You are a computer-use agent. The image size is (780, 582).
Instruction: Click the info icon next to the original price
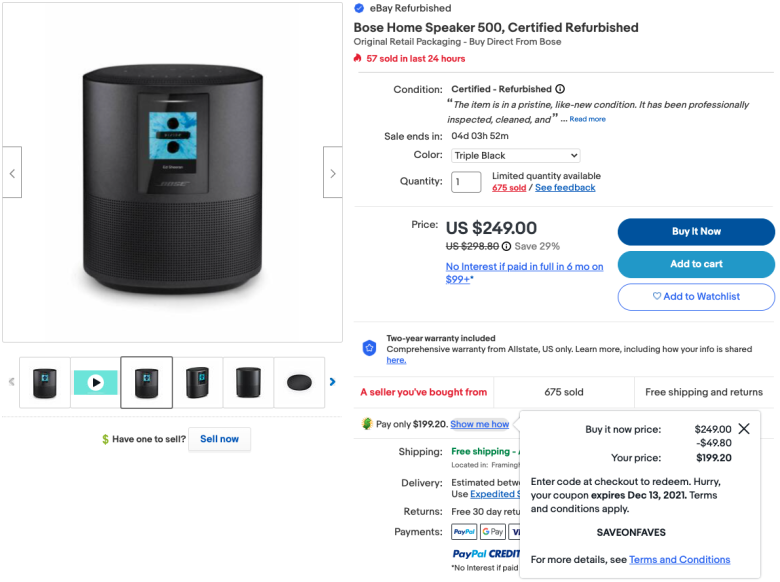(506, 246)
